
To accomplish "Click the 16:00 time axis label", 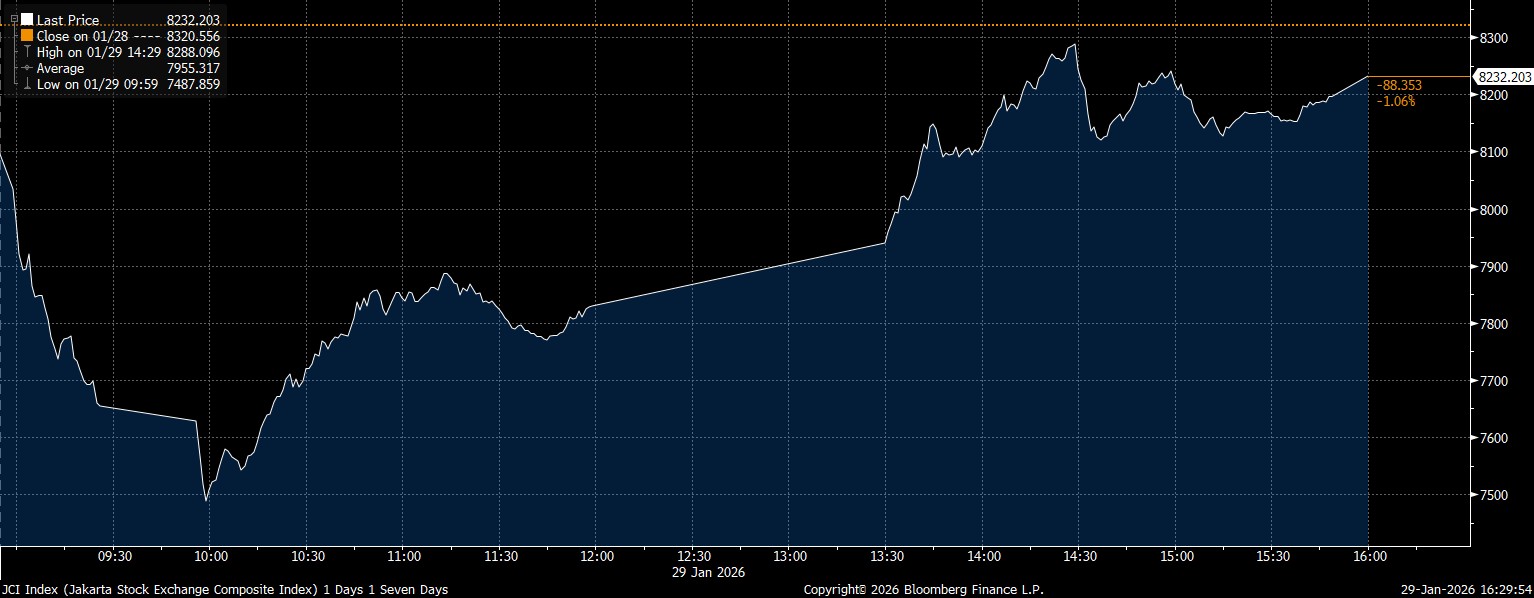I will click(1369, 556).
